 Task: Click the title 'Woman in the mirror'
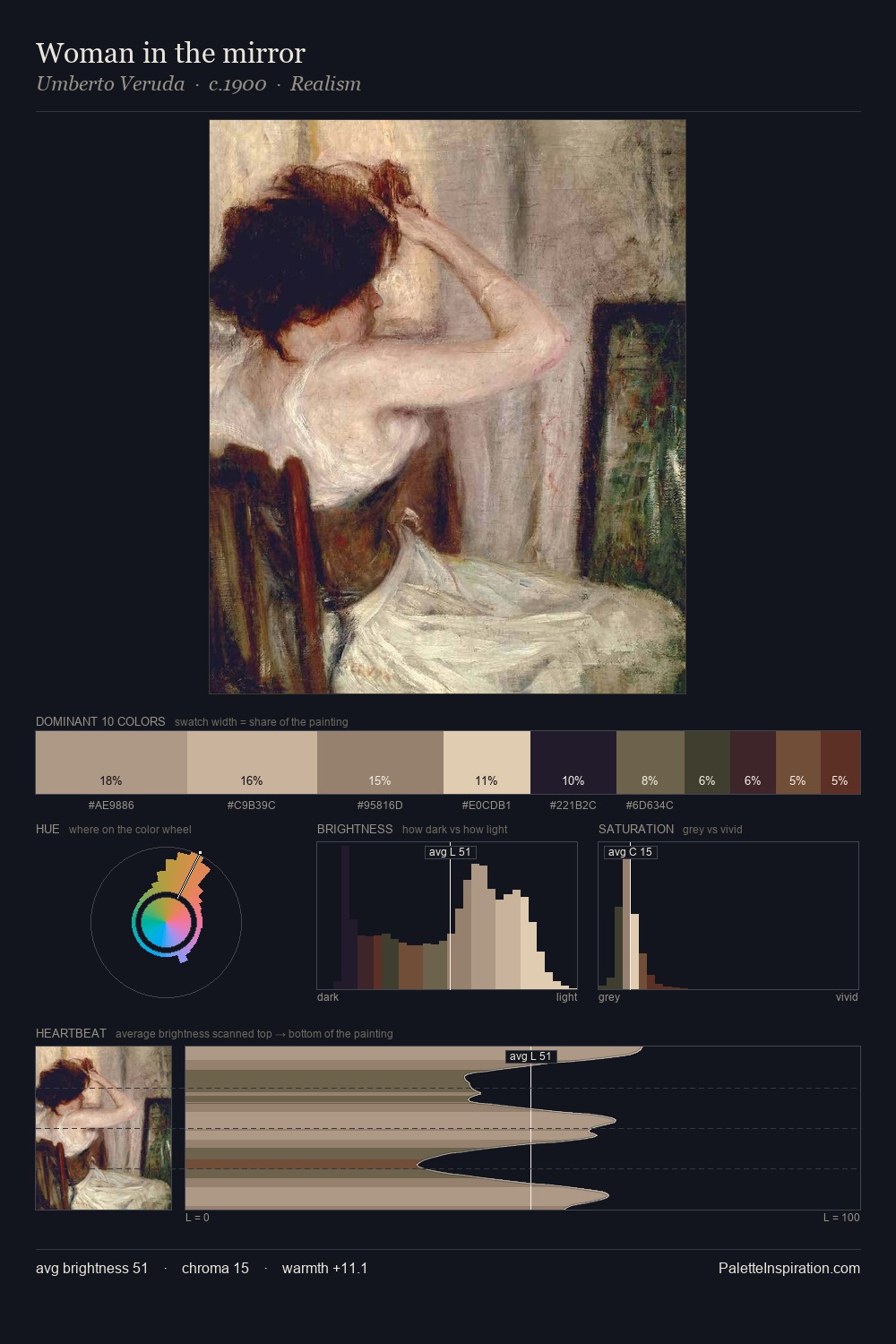[x=170, y=53]
